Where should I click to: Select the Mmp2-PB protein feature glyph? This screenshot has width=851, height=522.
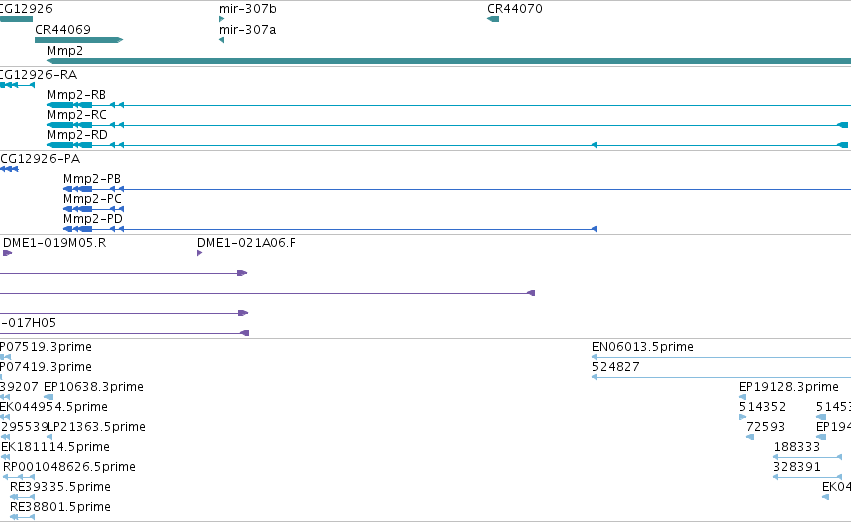pos(457,189)
